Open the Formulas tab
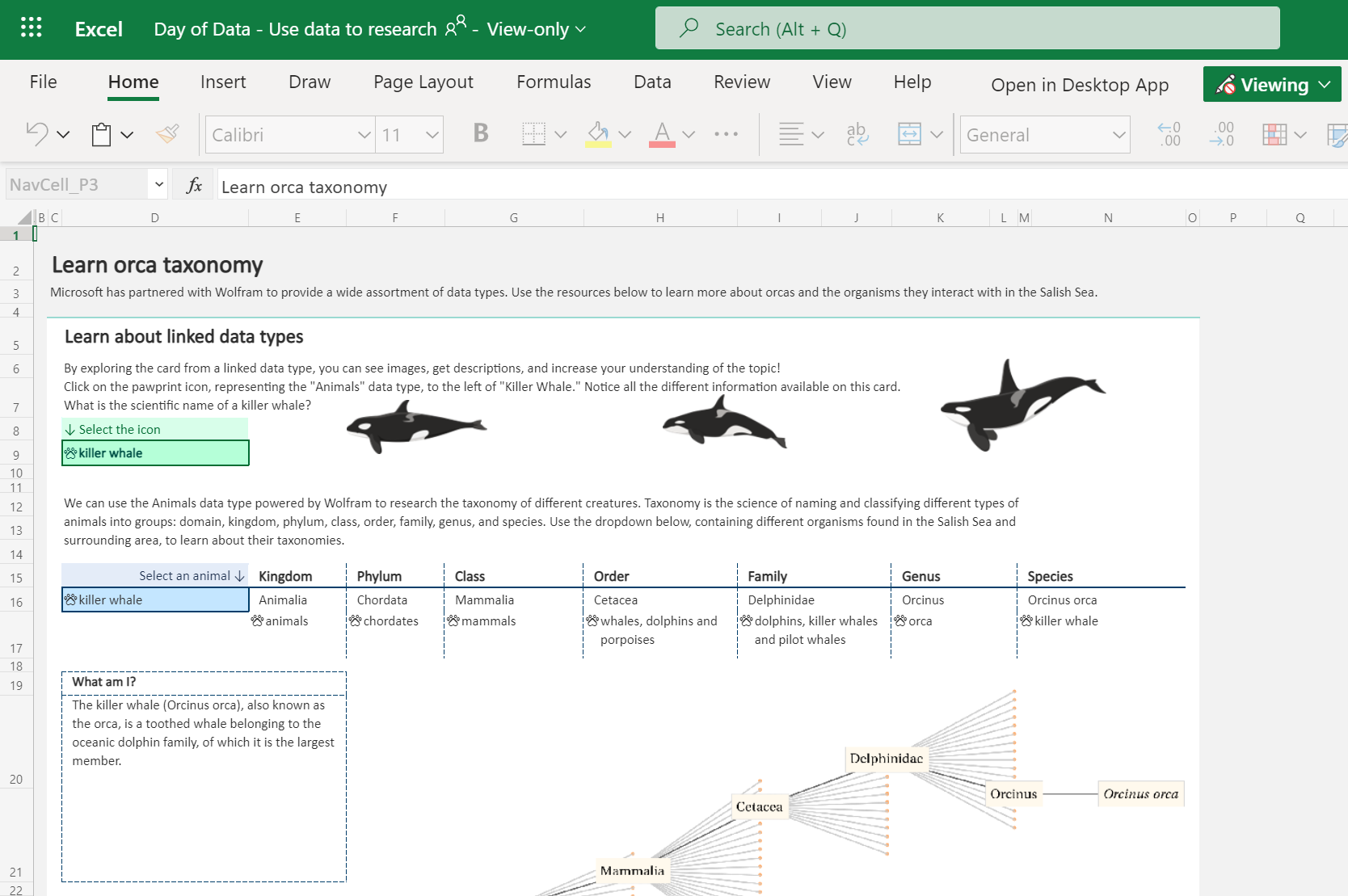The image size is (1348, 896). 554,82
